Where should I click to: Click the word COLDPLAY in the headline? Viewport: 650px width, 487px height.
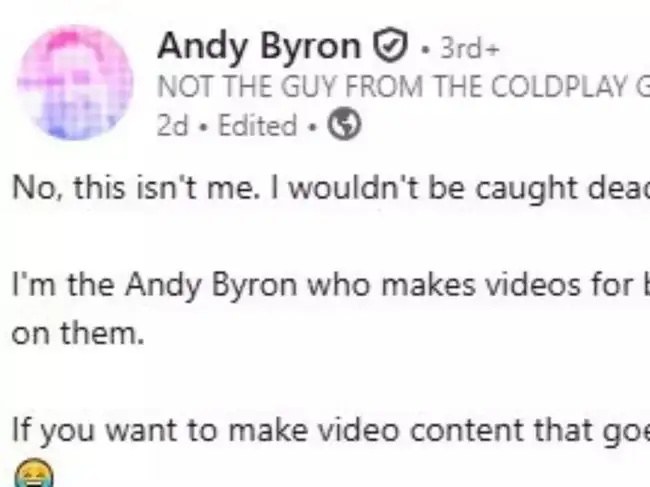(x=559, y=87)
